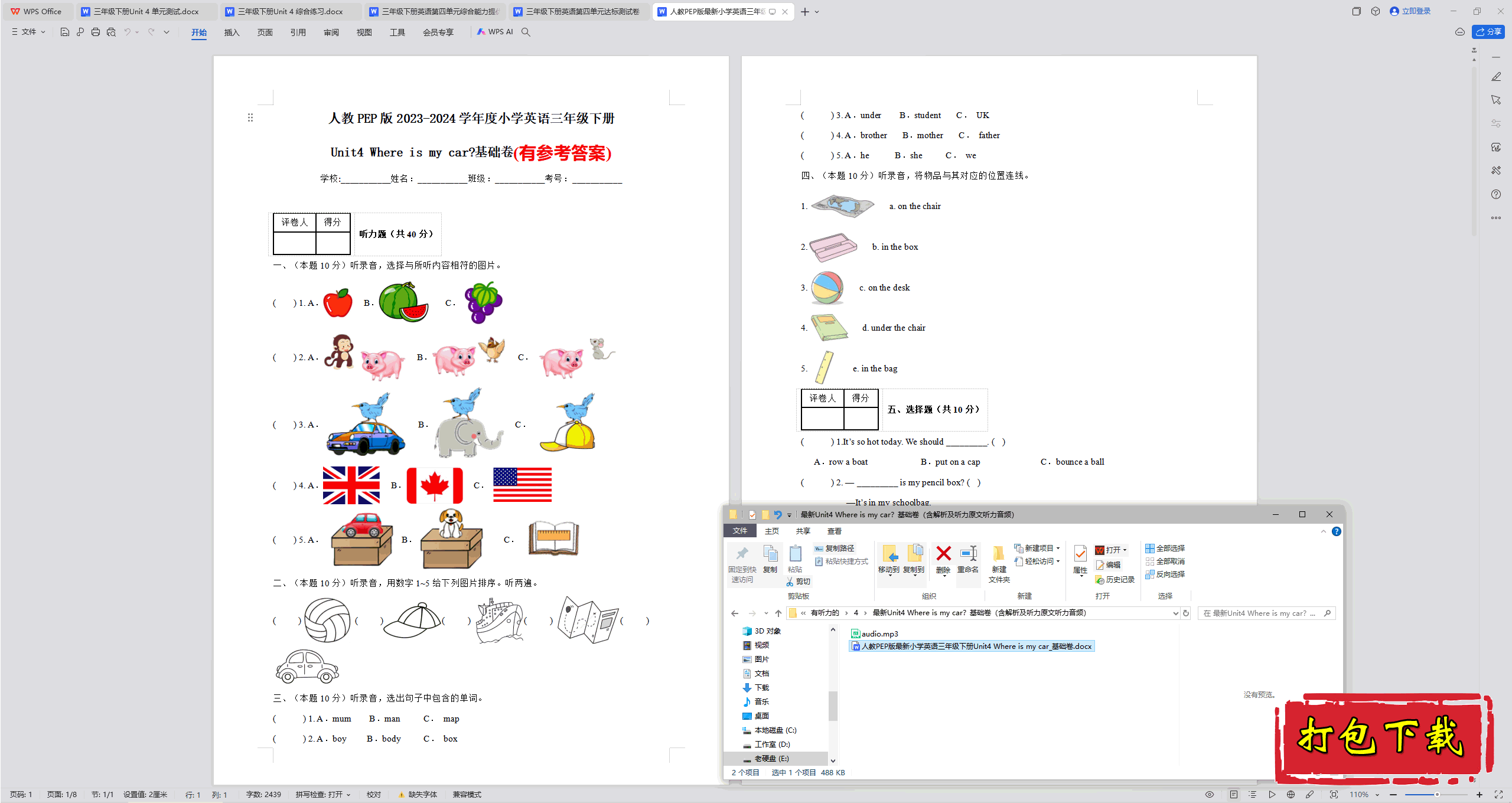Image resolution: width=1512 pixels, height=803 pixels.
Task: Adjust the zoom slider in status bar
Action: pyautogui.click(x=1436, y=795)
